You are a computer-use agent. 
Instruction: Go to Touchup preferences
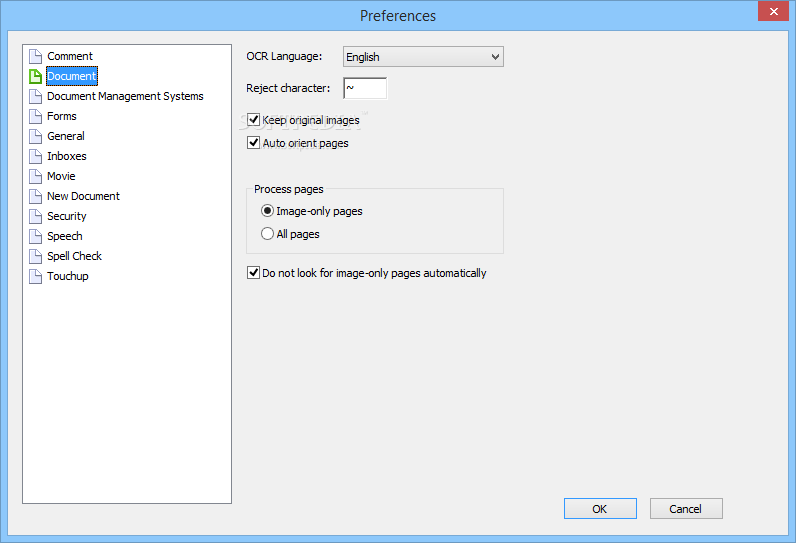[x=68, y=276]
